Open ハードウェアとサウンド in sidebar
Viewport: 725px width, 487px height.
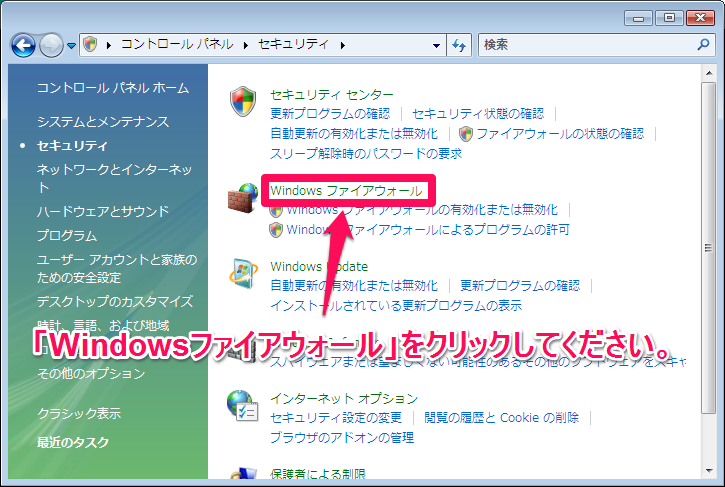pos(103,211)
